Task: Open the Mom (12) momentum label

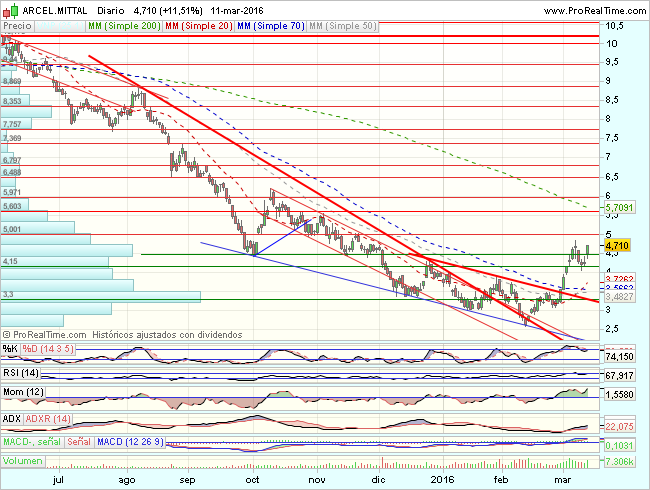Action: (23, 392)
